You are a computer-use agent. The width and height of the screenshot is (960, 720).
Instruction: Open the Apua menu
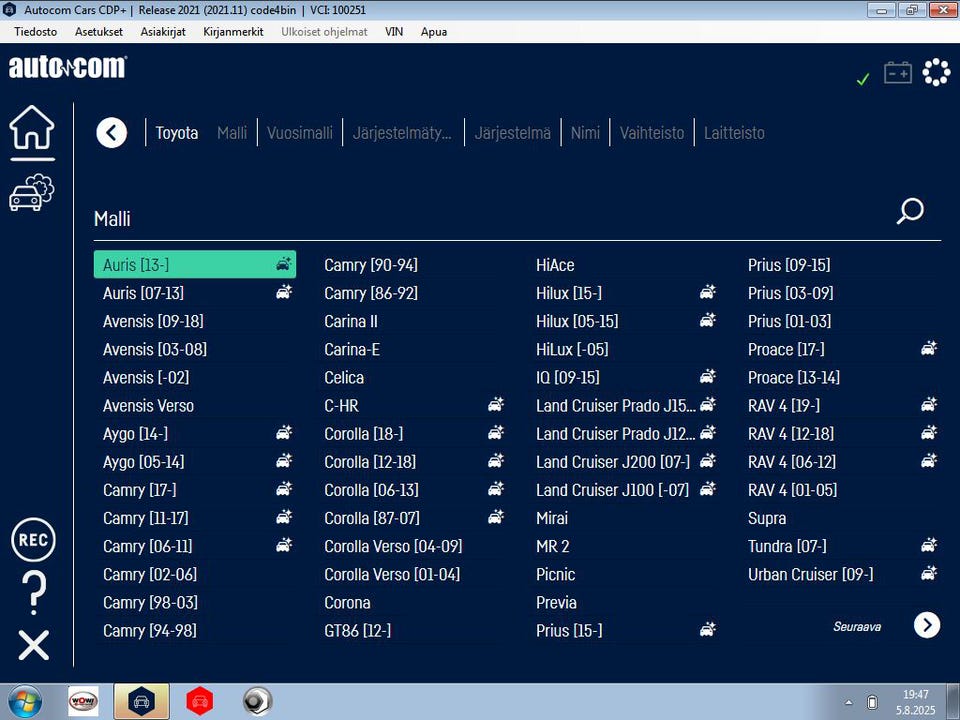click(x=433, y=32)
